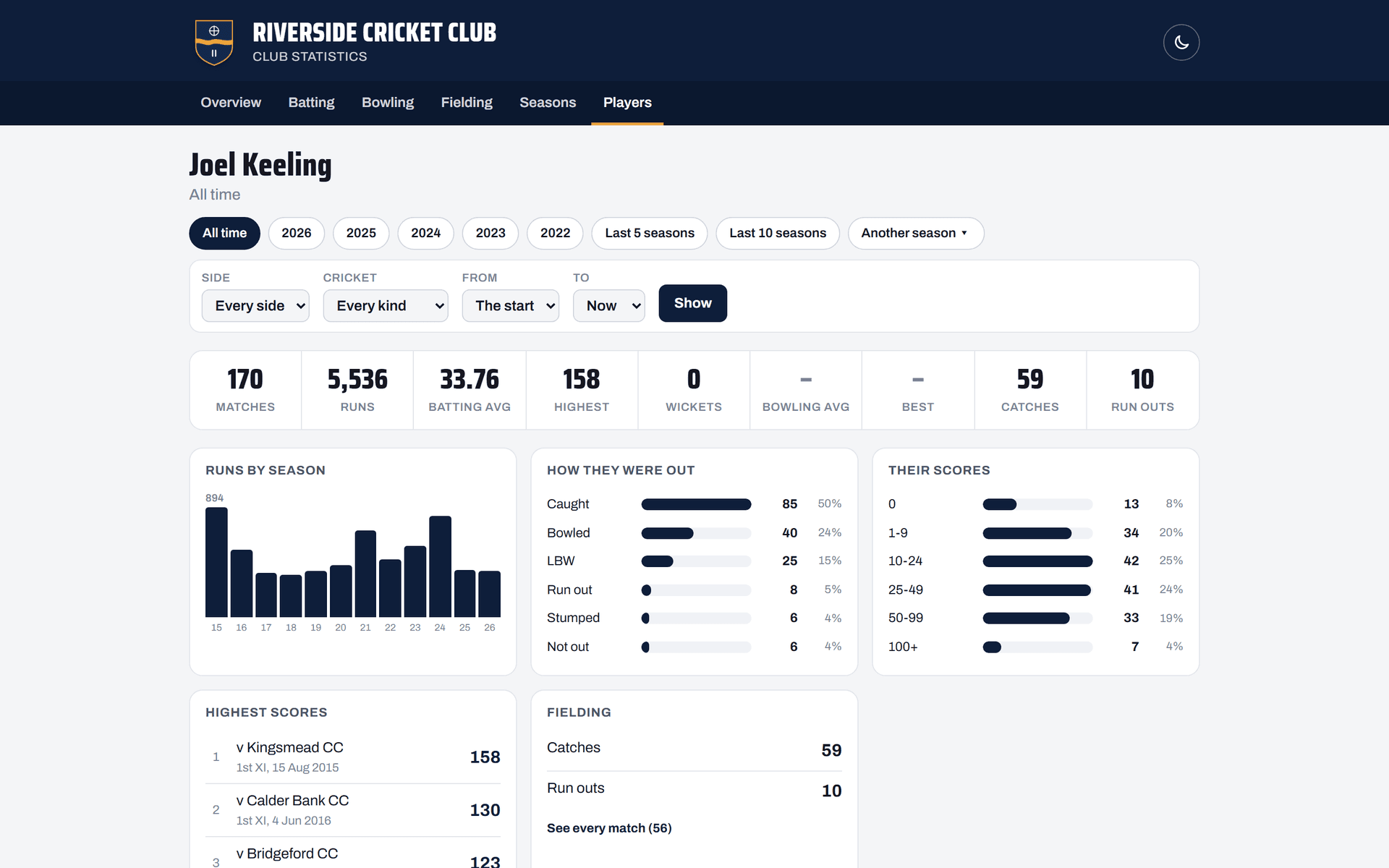Click the 2024 season bar in chart

point(440,566)
